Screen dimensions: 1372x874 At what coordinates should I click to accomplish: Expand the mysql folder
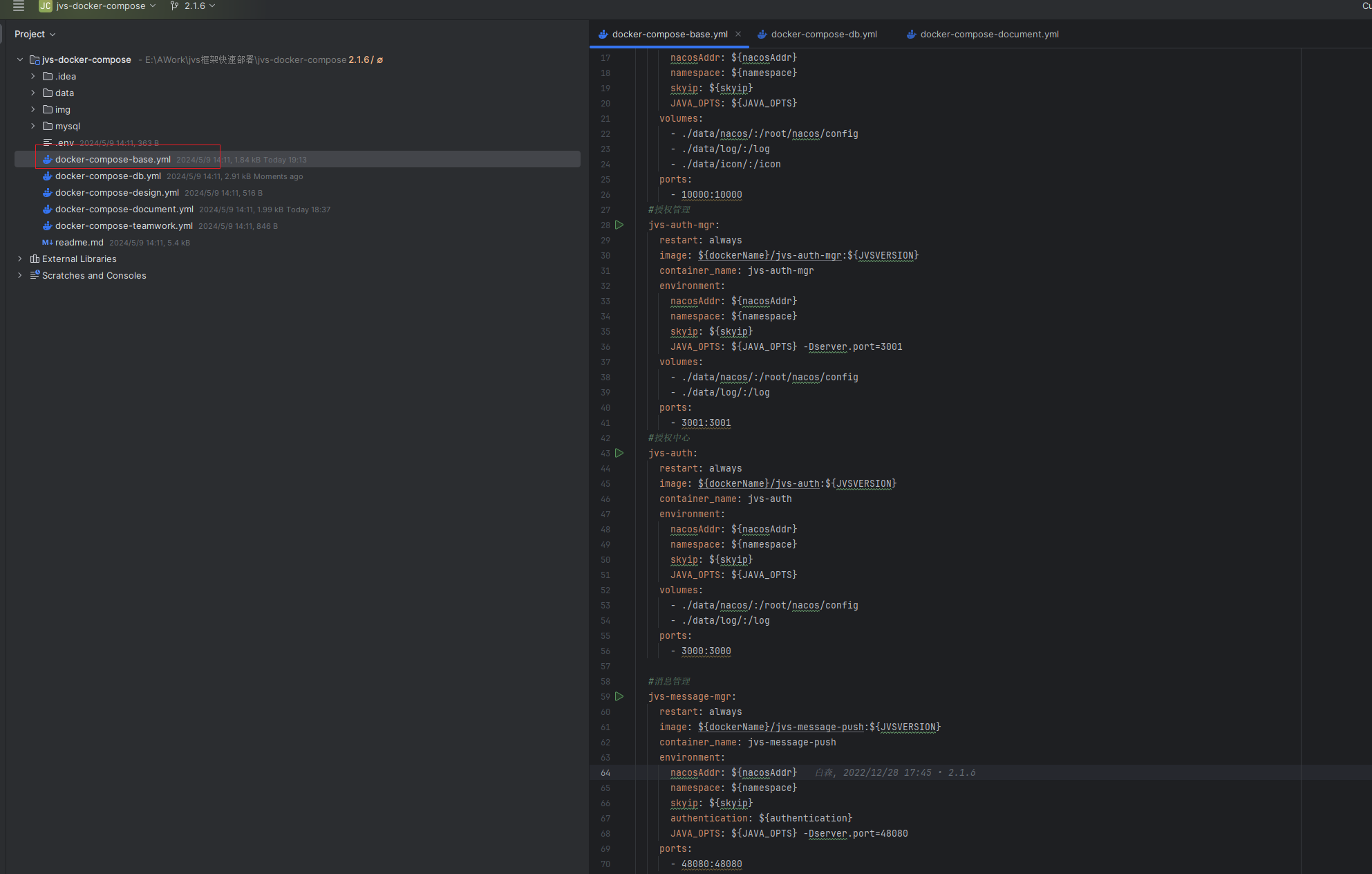32,126
